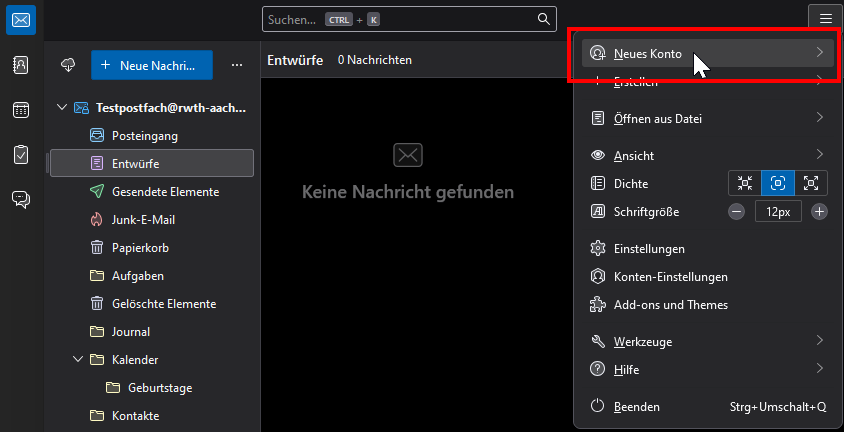844x432 pixels.
Task: Select normal density option
Action: click(x=778, y=183)
